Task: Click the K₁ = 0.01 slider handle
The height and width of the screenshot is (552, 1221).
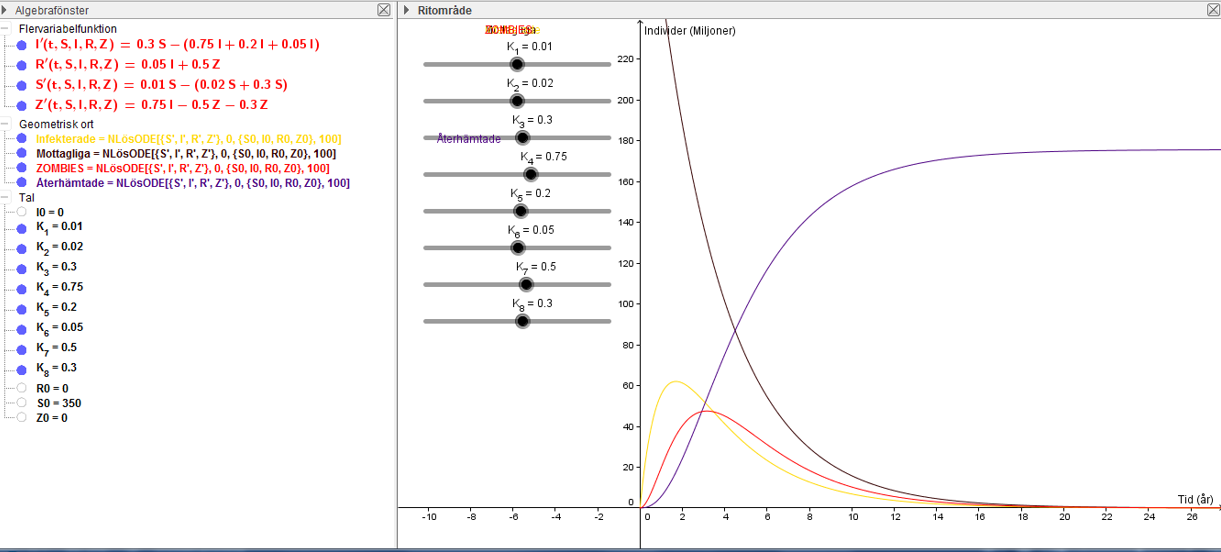Action: click(517, 64)
